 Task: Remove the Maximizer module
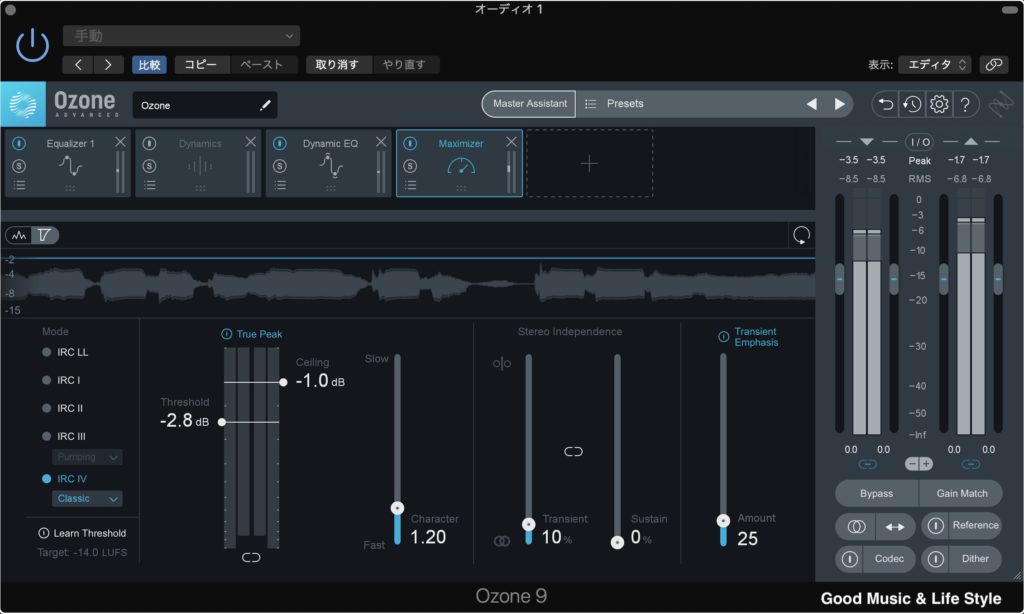point(511,142)
